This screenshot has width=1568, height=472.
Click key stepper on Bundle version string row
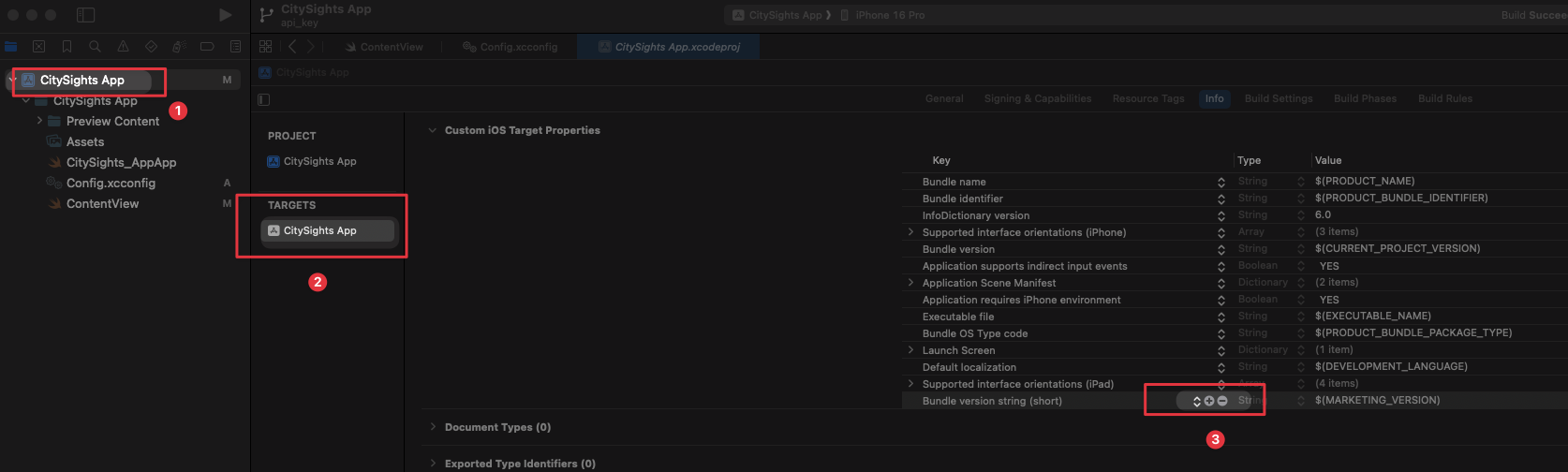pos(1196,401)
